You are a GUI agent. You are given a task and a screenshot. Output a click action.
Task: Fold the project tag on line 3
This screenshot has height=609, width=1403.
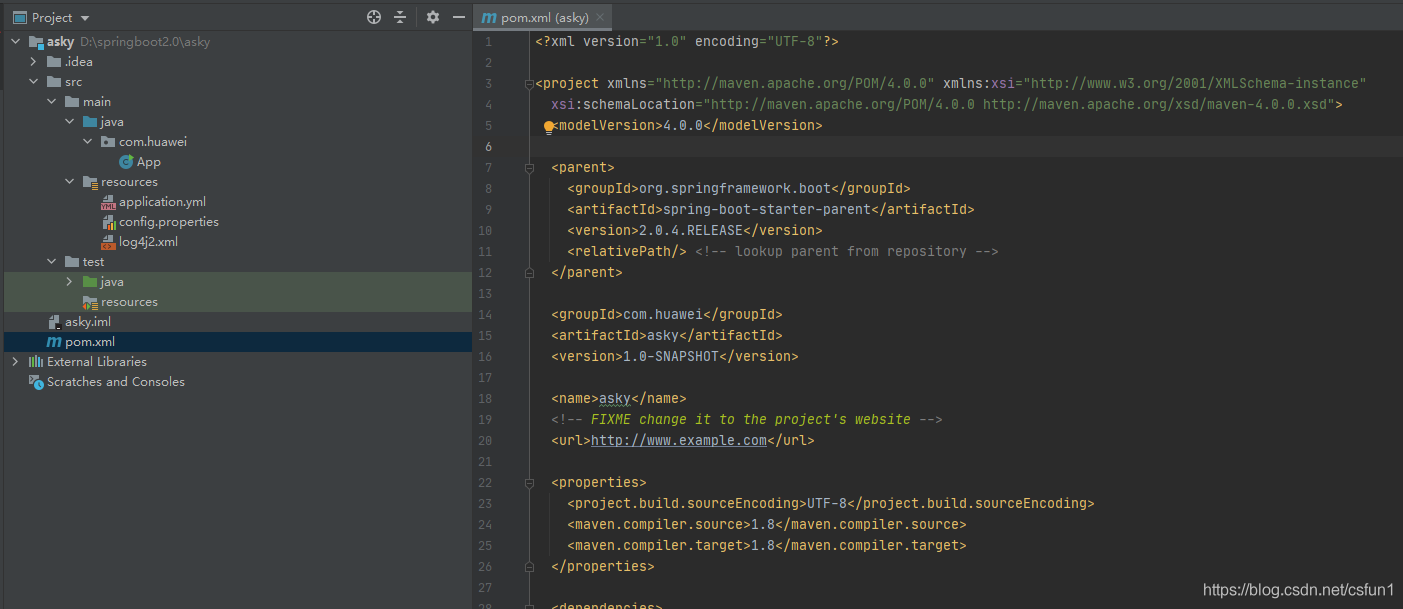528,84
